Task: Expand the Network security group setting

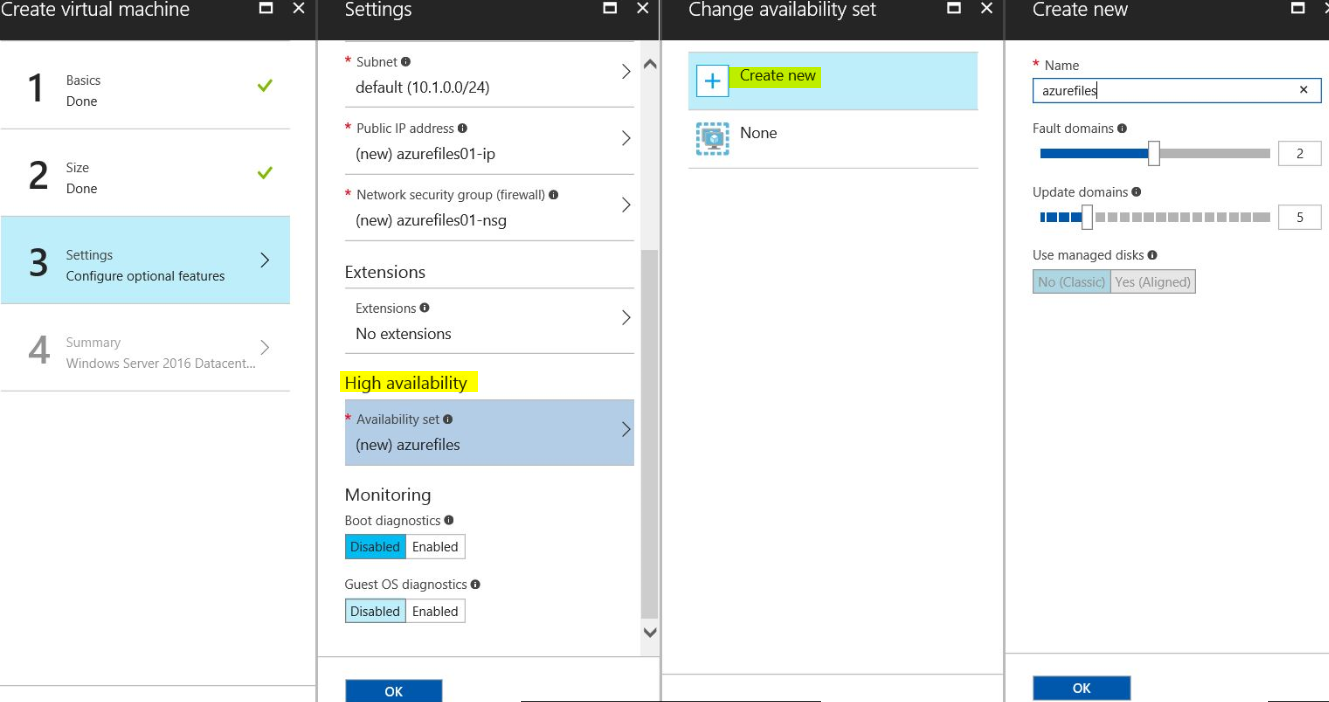Action: coord(626,205)
